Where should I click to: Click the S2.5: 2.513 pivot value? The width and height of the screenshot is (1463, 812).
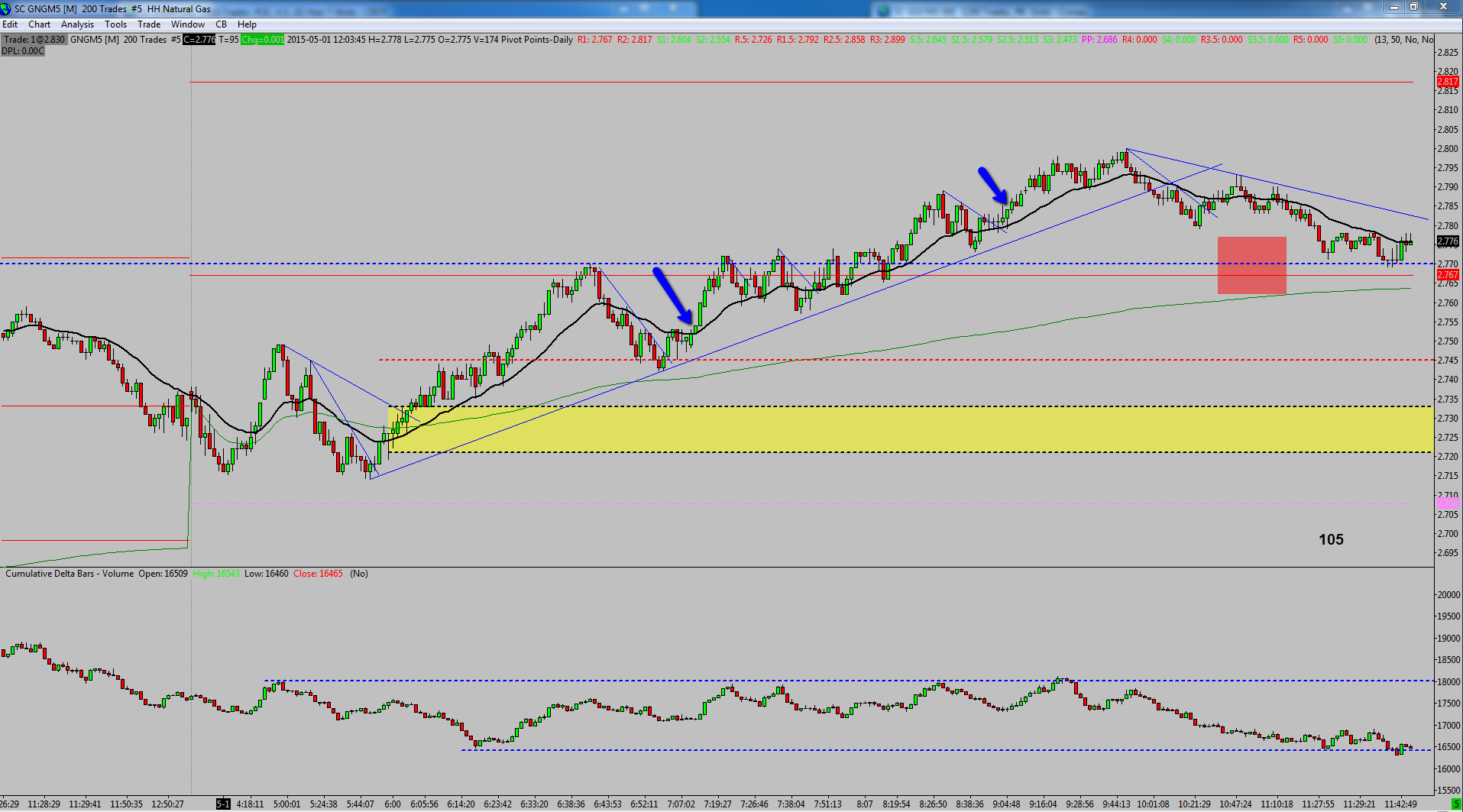(x=1018, y=40)
